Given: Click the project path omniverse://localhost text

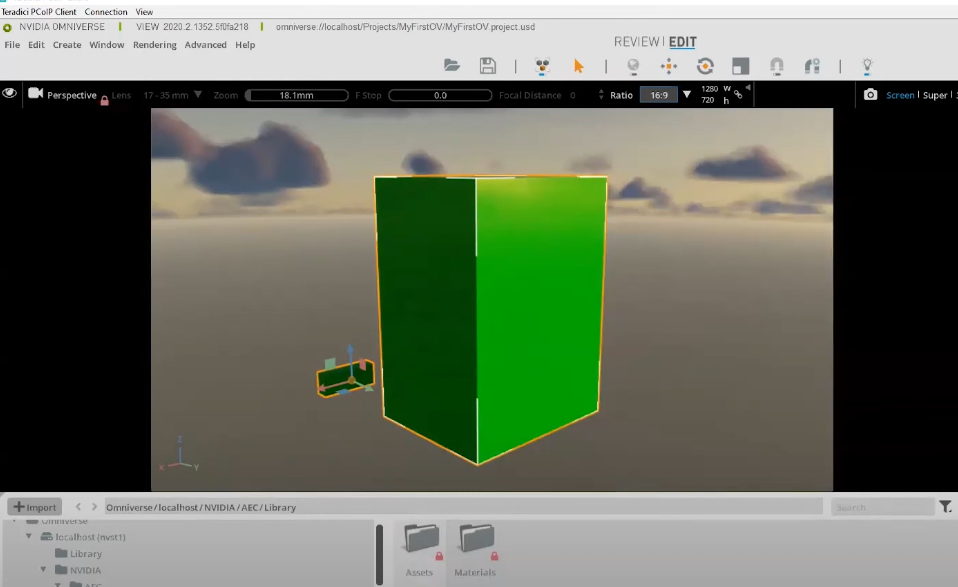Looking at the screenshot, I should (405, 27).
